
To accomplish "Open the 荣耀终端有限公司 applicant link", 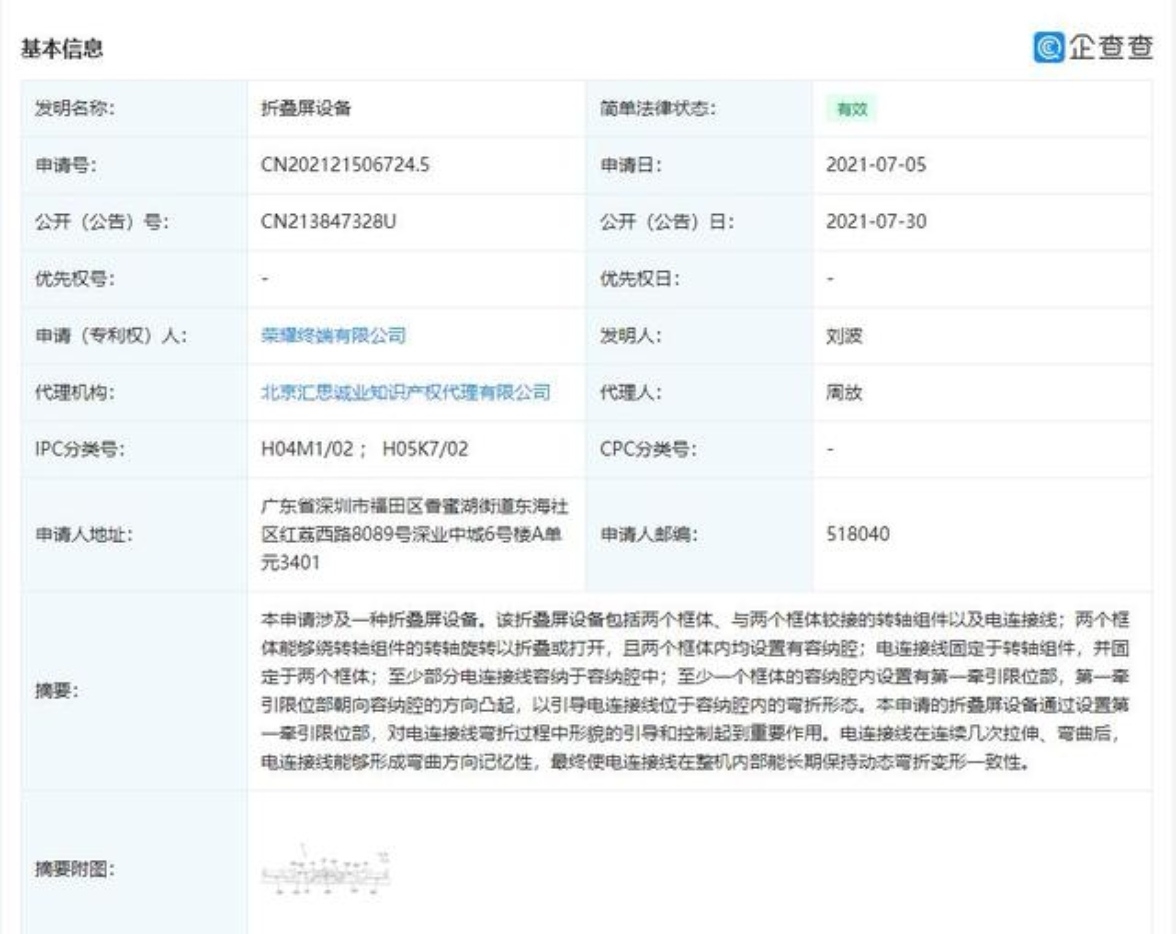I will point(333,335).
